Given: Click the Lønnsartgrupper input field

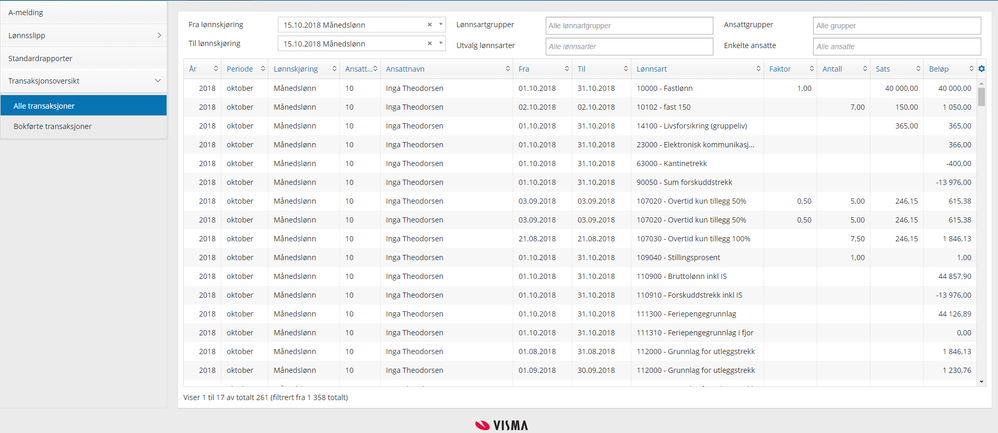Looking at the screenshot, I should pyautogui.click(x=629, y=25).
